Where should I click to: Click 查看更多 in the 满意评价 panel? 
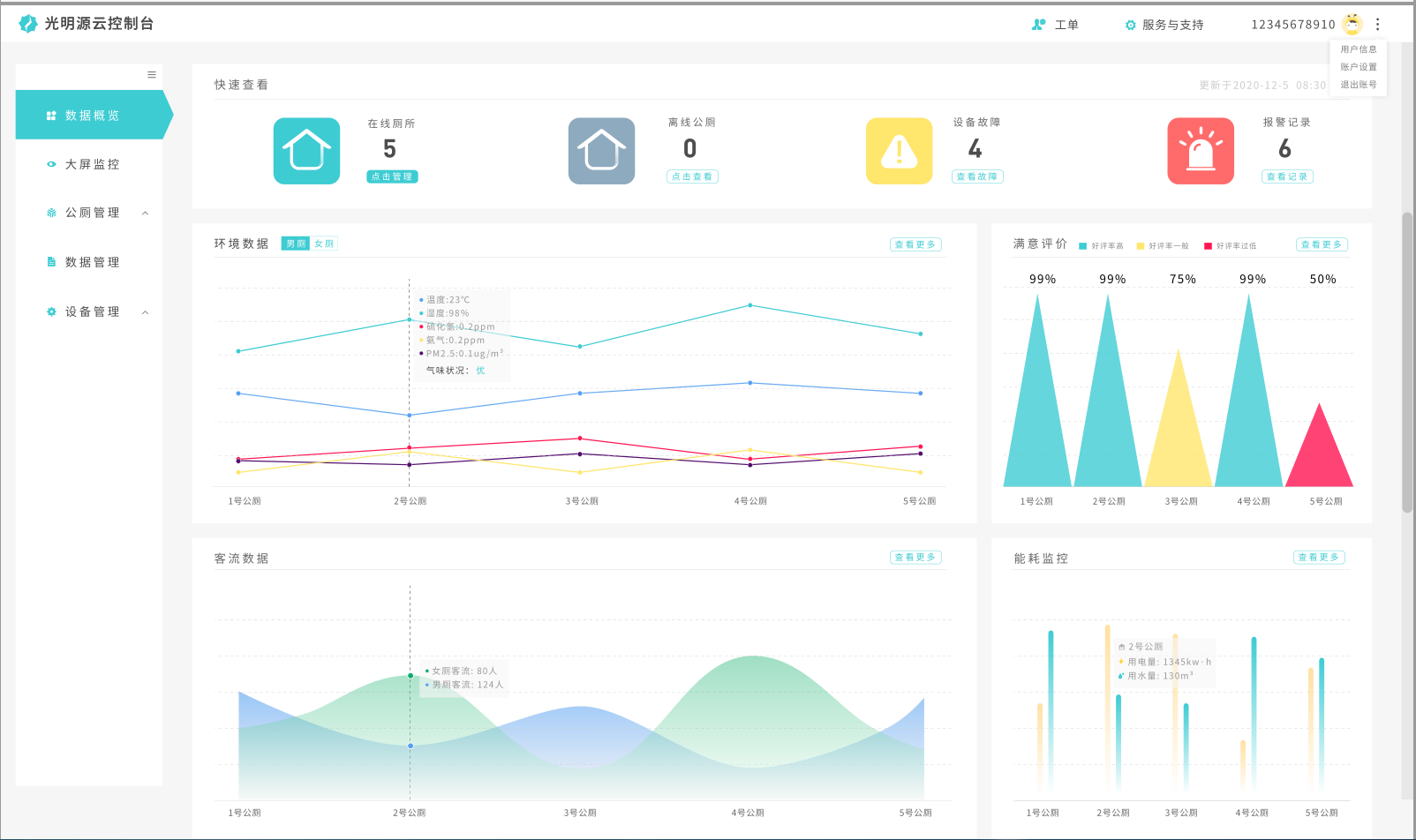[x=1322, y=244]
